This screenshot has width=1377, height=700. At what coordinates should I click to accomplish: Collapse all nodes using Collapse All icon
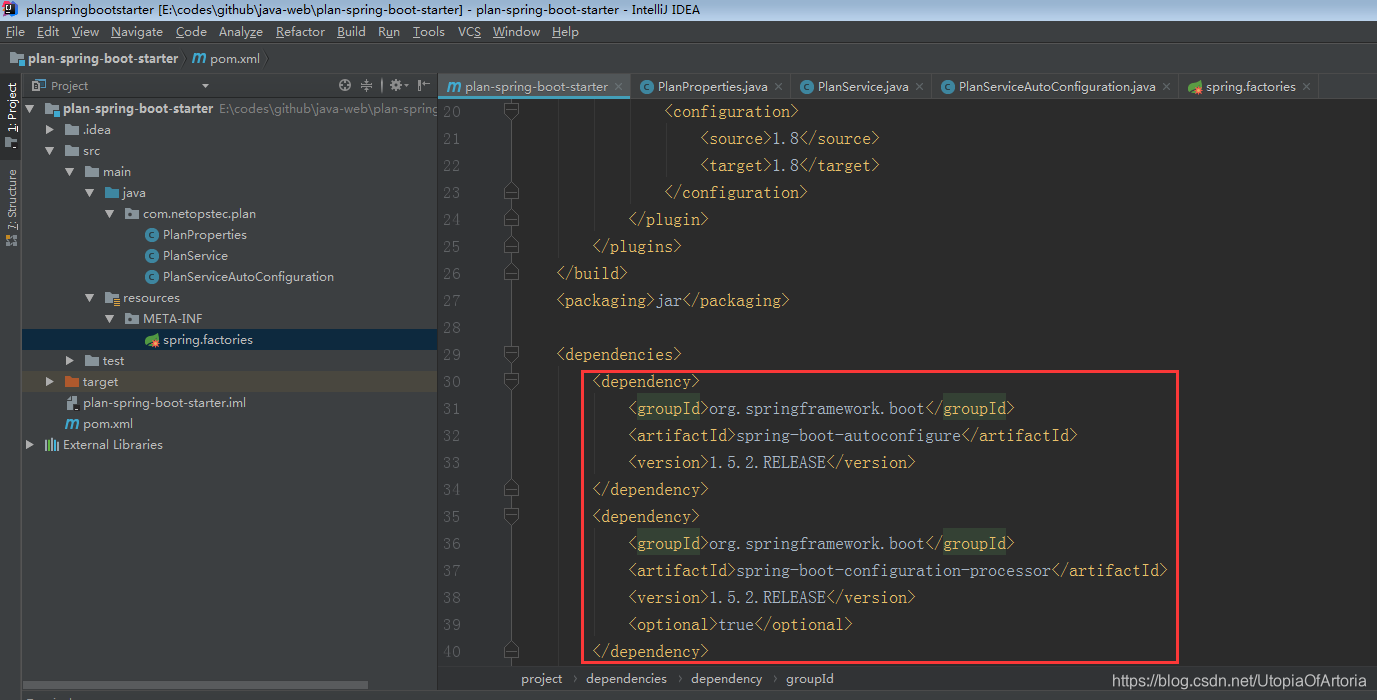coord(366,86)
